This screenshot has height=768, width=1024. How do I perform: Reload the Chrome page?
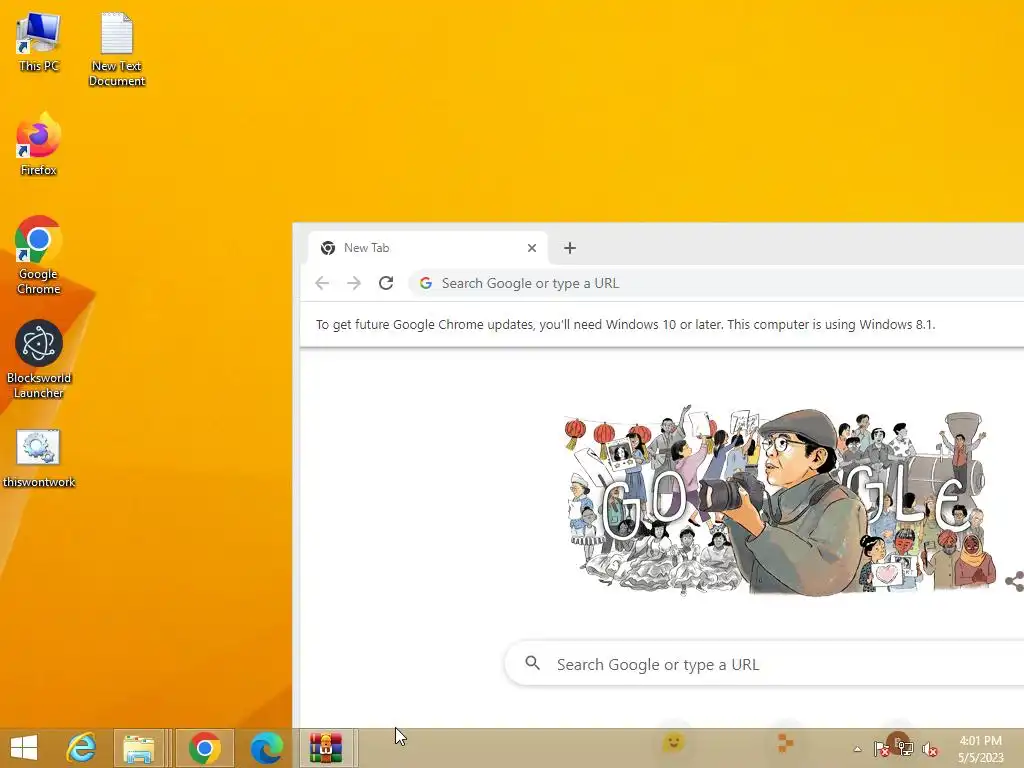[x=386, y=283]
